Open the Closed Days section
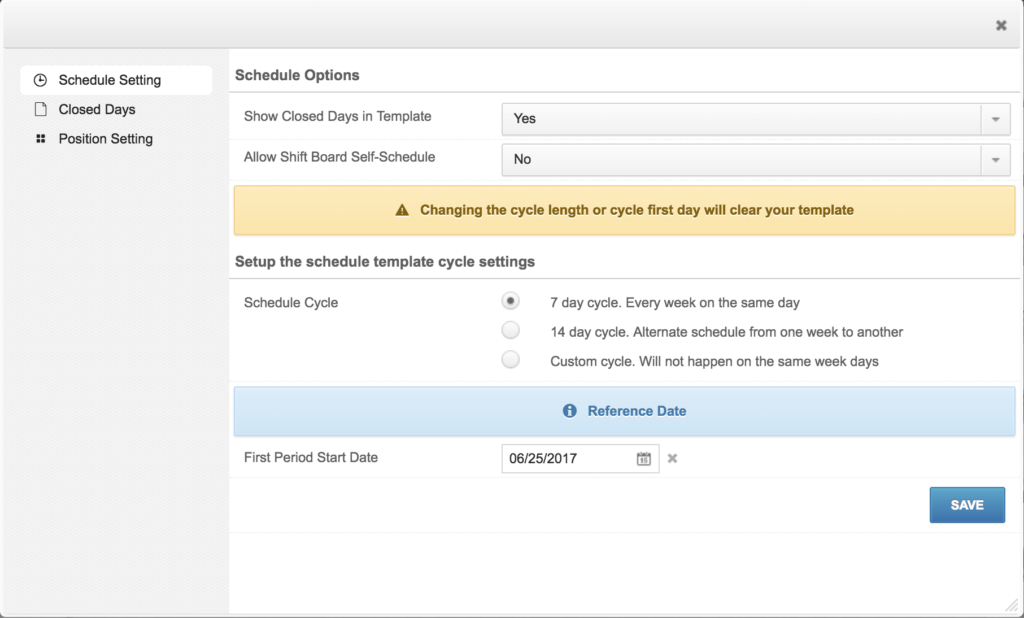1024x618 pixels. [x=97, y=109]
